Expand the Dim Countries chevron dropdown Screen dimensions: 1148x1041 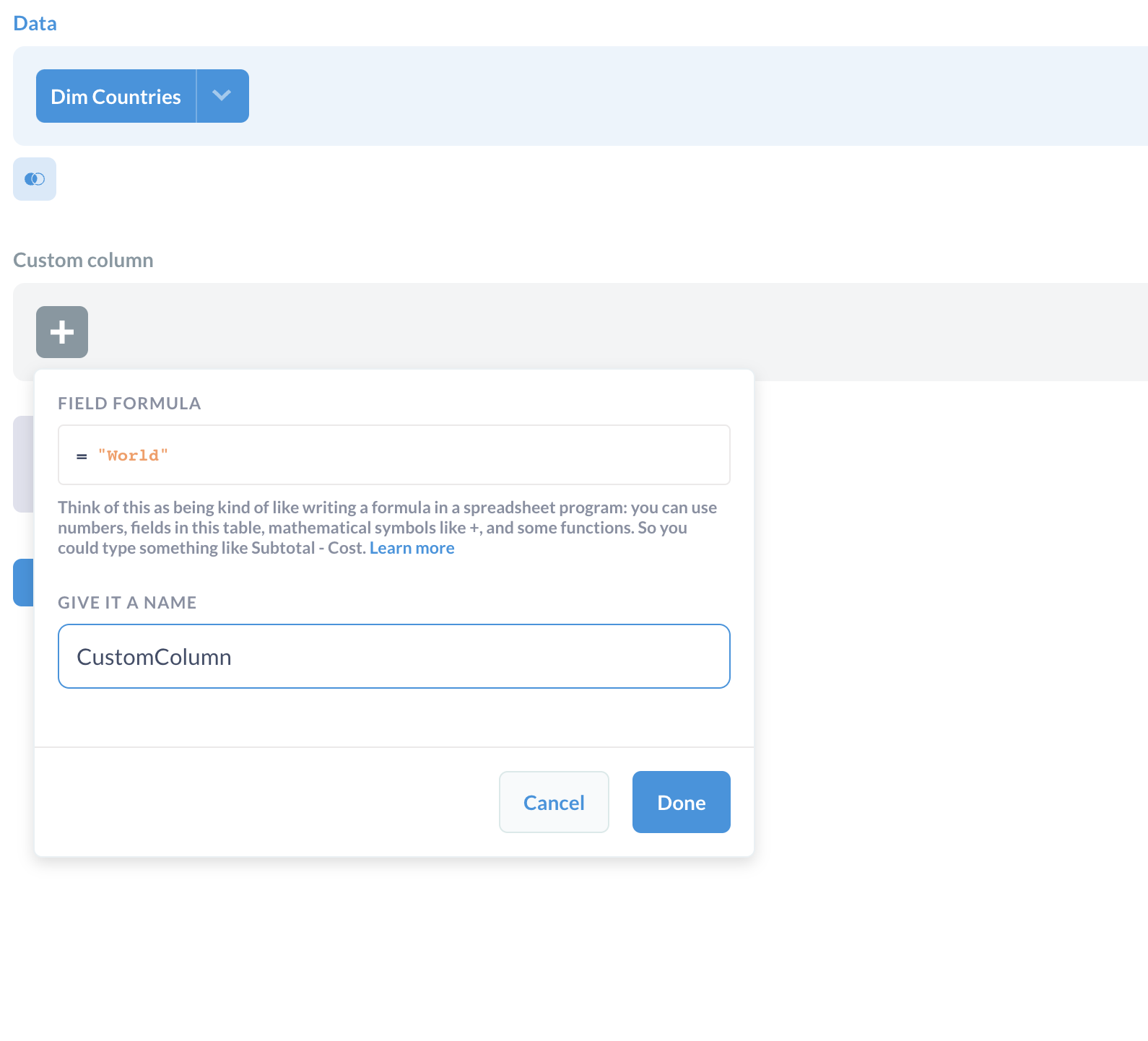click(222, 96)
